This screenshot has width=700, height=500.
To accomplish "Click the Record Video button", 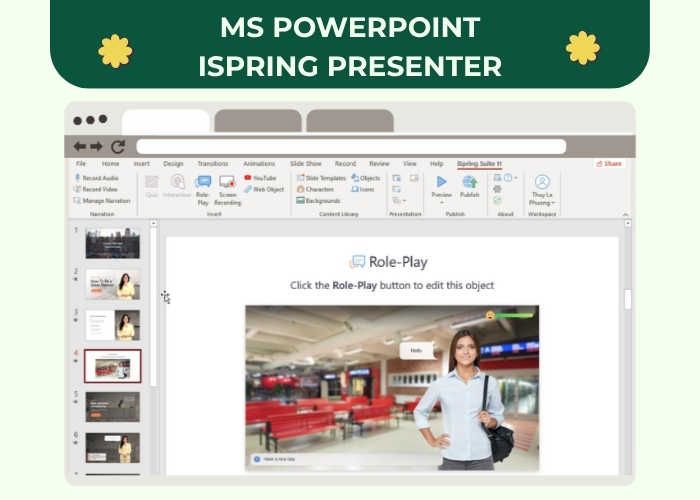I will point(96,189).
